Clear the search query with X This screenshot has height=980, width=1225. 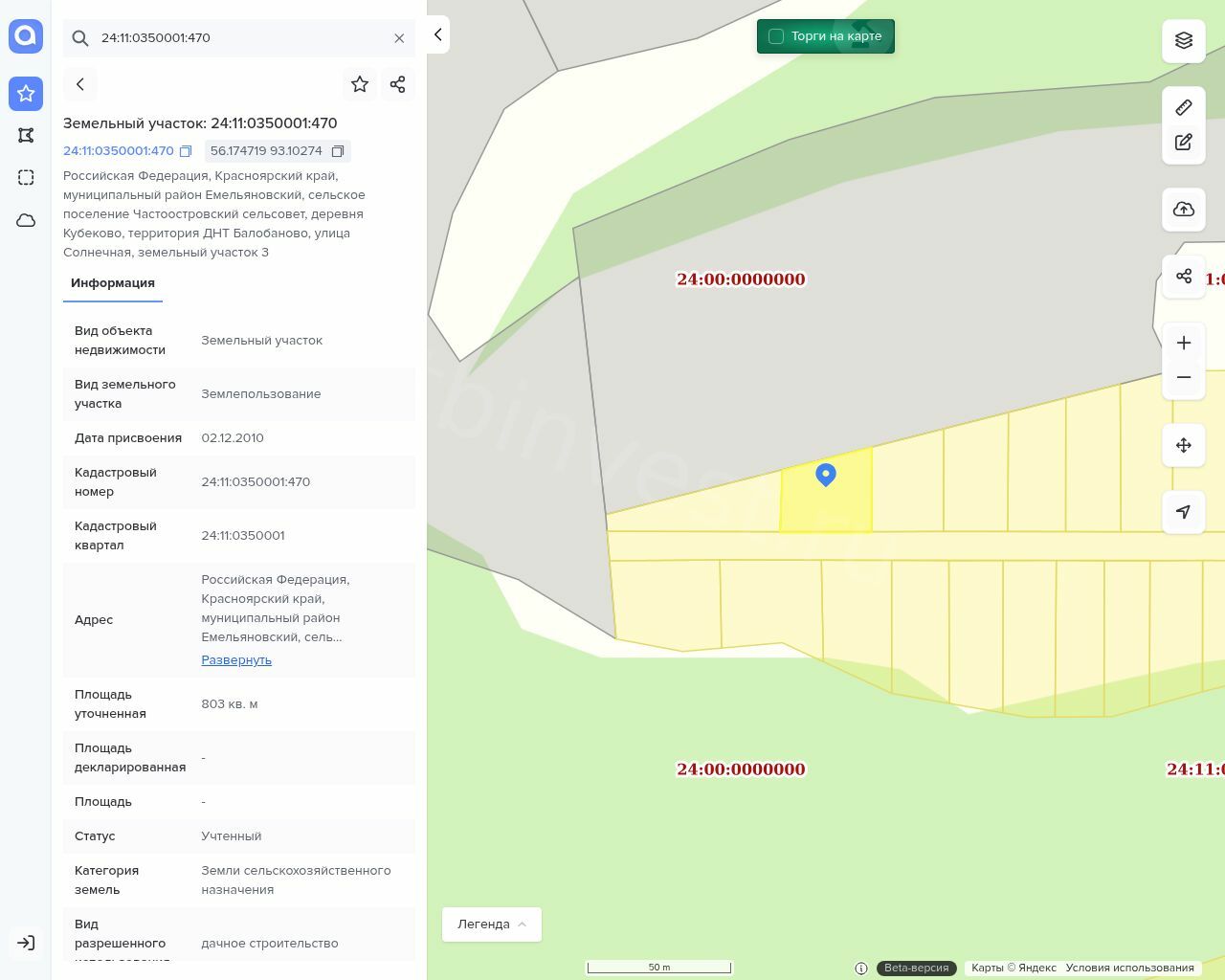[x=399, y=38]
